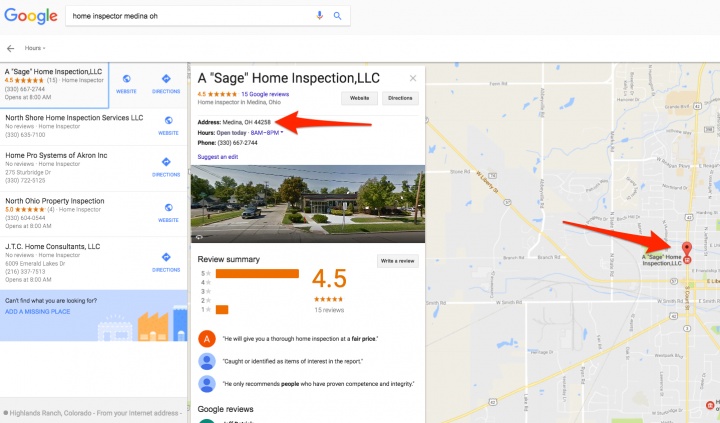Click avatar beside 'Caught or identified' review
The image size is (720, 423).
coord(207,361)
